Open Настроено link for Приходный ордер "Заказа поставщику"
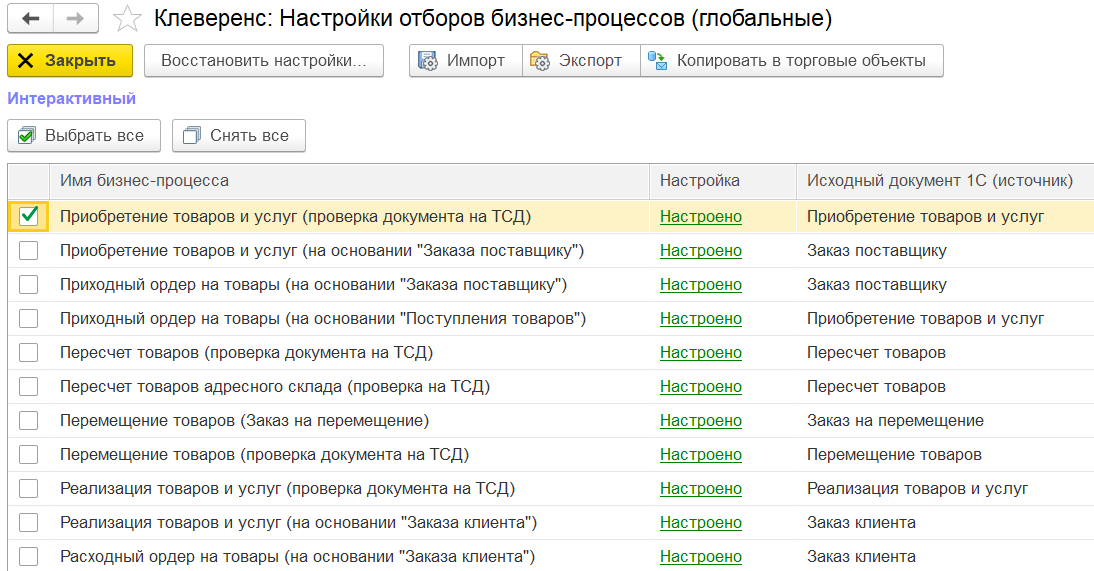Image resolution: width=1094 pixels, height=571 pixels. coord(700,285)
